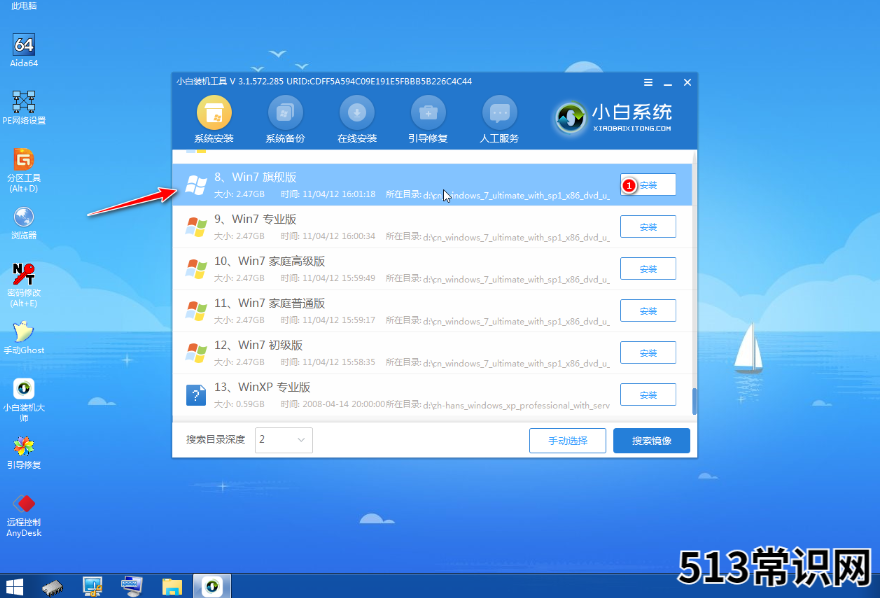
Task: Select the row 11、Win7 家庭普通版
Action: coord(432,311)
